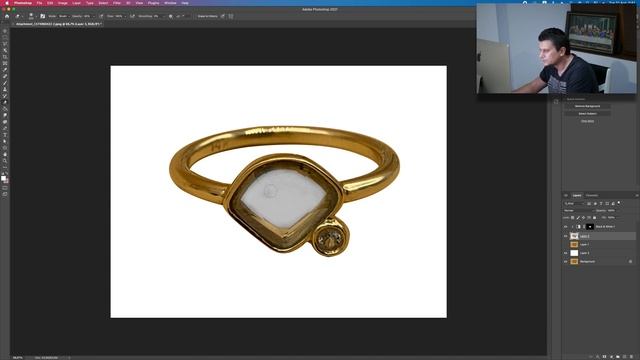The image size is (640, 360).
Task: Click the foreground color swatch
Action: (x=3, y=178)
